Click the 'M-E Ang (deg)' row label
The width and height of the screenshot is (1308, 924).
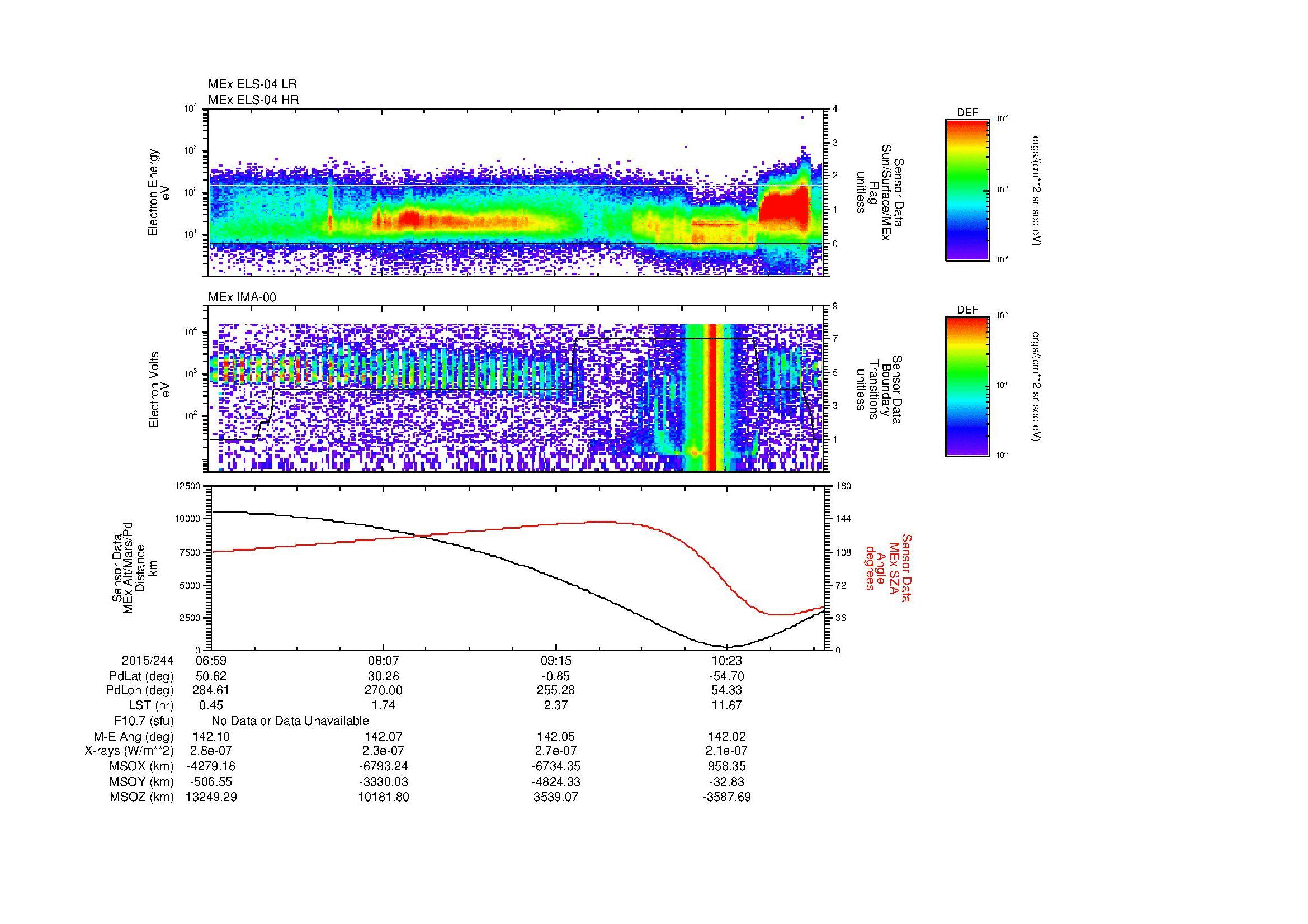(133, 737)
